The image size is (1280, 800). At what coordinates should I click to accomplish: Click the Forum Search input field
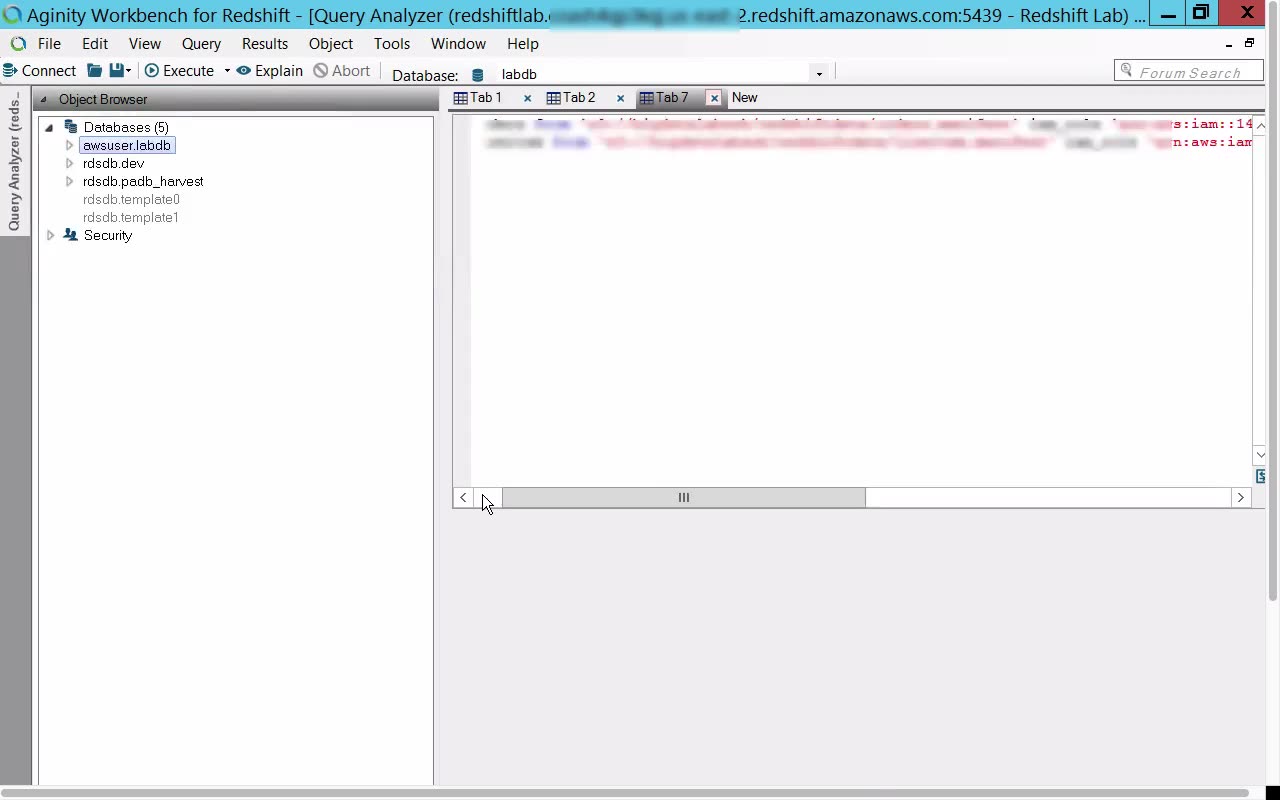click(x=1188, y=71)
